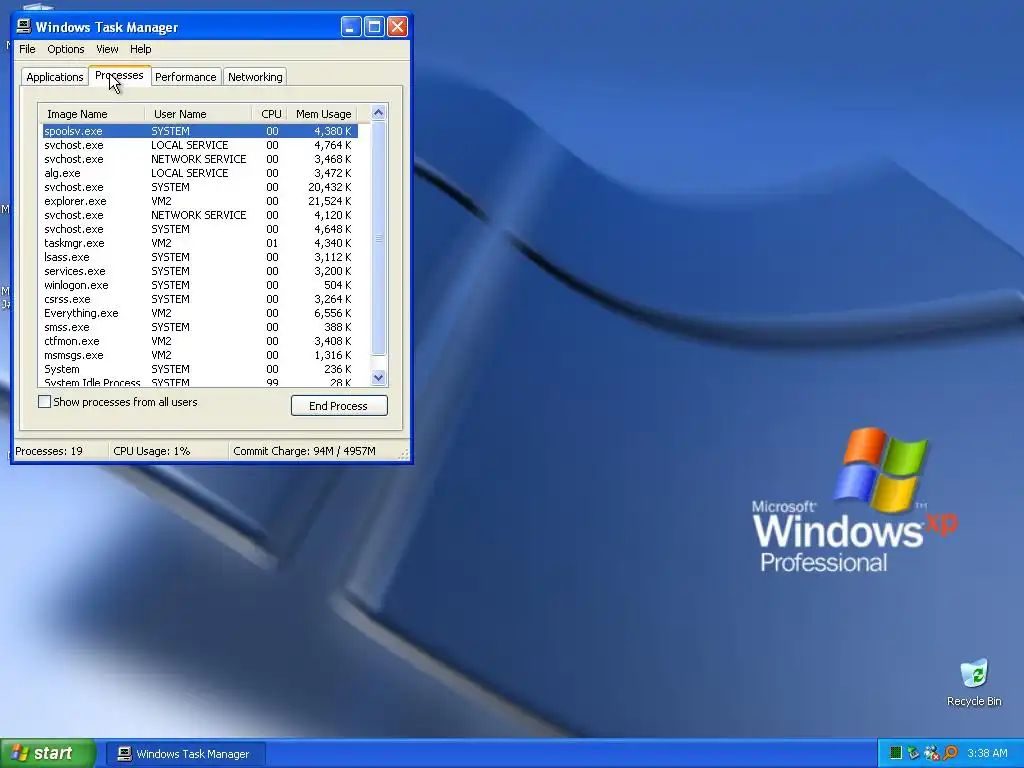1024x768 pixels.
Task: Click the 21,524 K memory cell
Action: coord(329,201)
